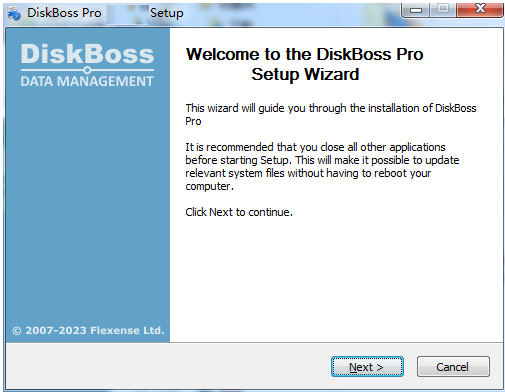The width and height of the screenshot is (505, 392).
Task: Close the setup wizard window
Action: tap(480, 9)
